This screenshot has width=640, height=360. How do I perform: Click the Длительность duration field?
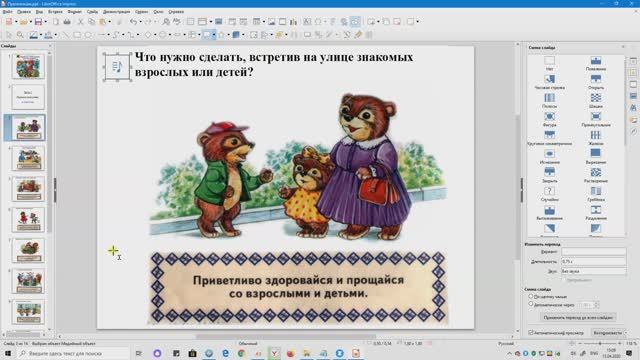(593, 261)
